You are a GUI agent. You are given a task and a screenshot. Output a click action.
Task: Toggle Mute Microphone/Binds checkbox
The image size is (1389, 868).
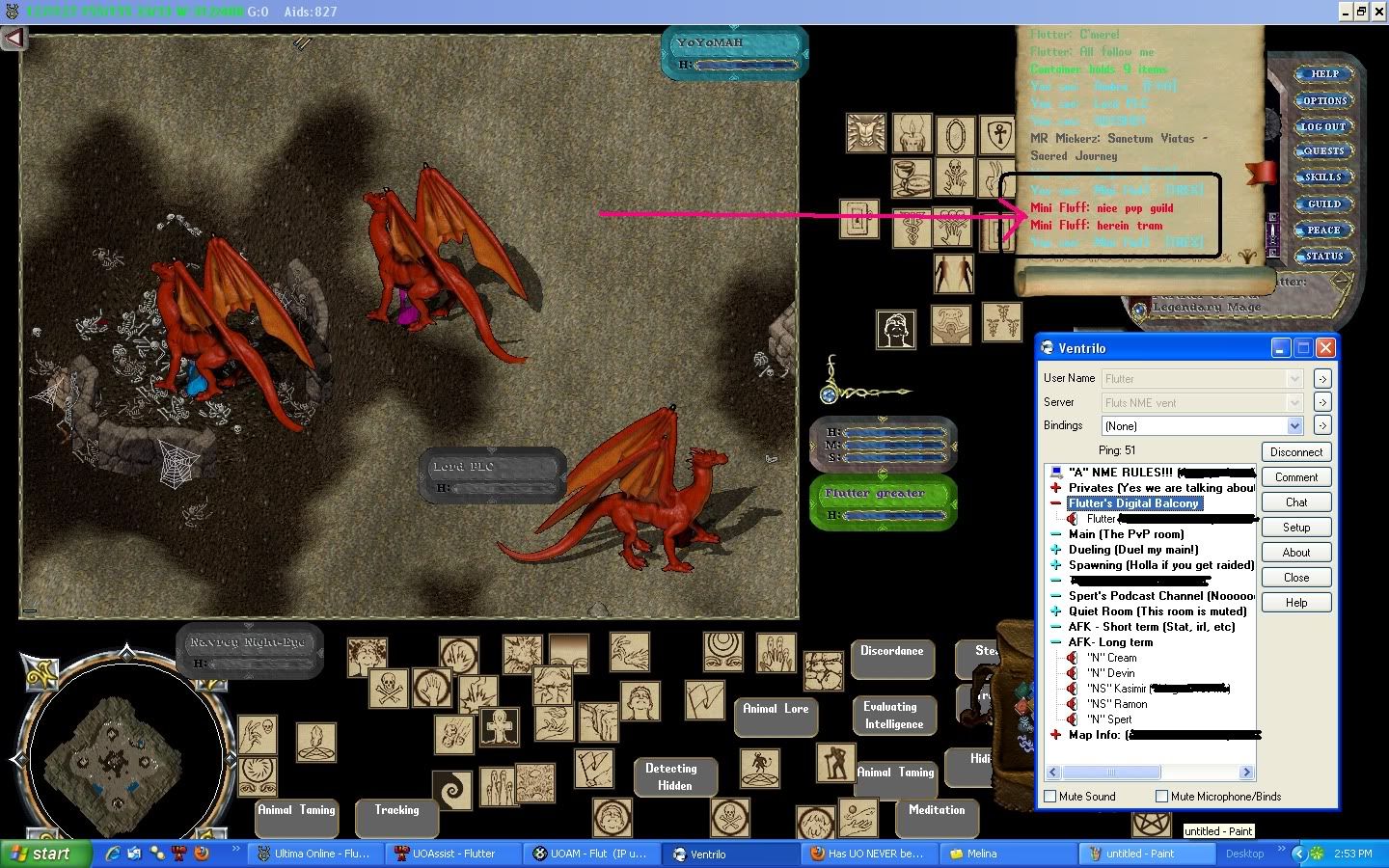click(x=1161, y=797)
